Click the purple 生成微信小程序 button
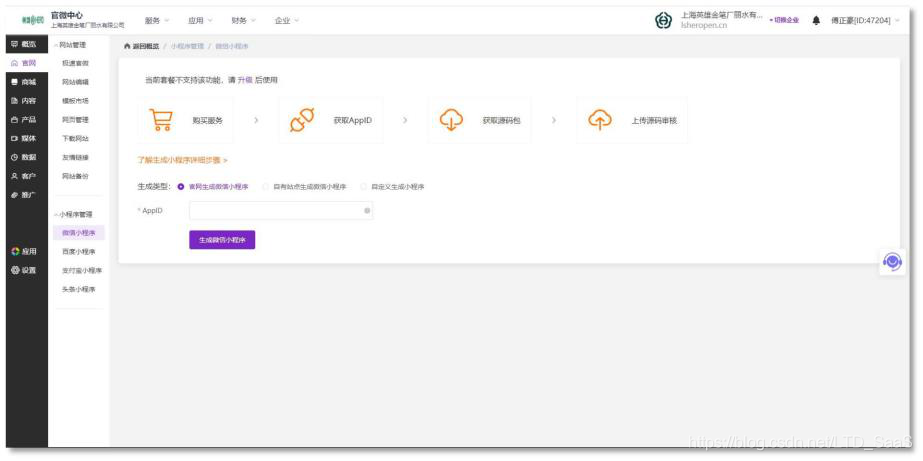 [x=222, y=240]
